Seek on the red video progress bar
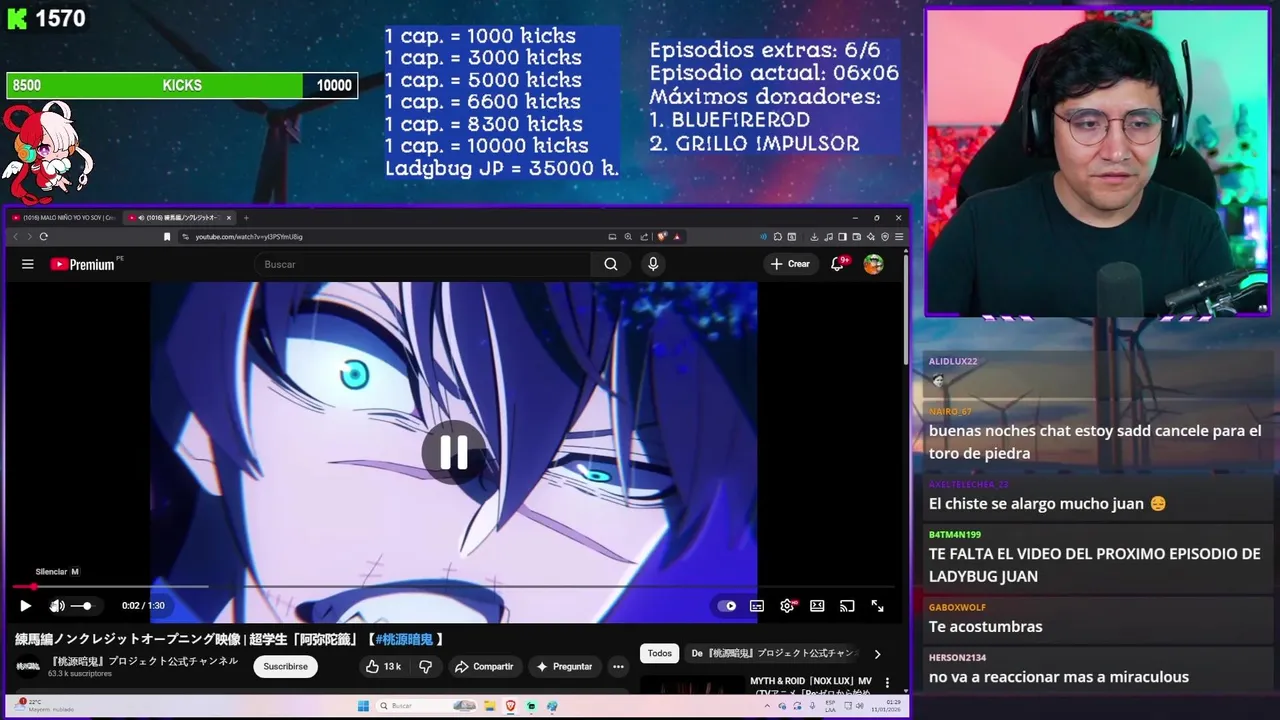 [x=453, y=587]
